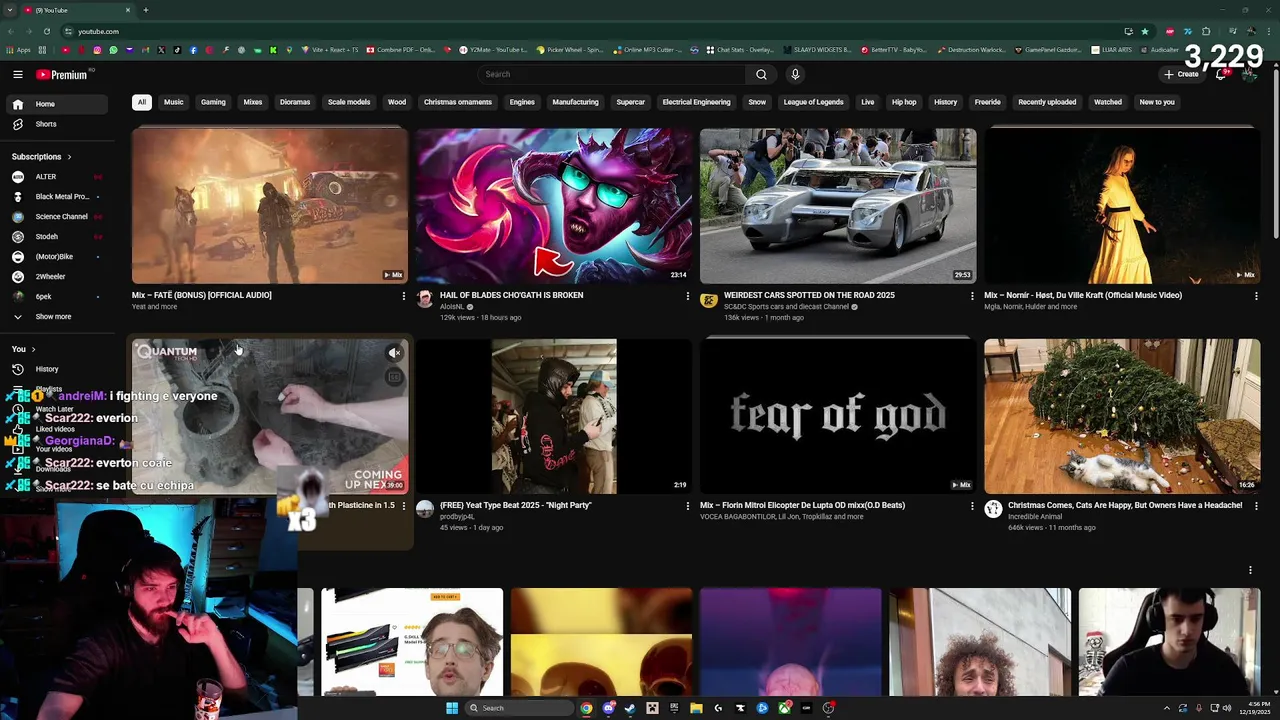1280x720 pixels.
Task: Open the 'Christmas Comes, Cats Are Happy' title
Action: [1125, 505]
